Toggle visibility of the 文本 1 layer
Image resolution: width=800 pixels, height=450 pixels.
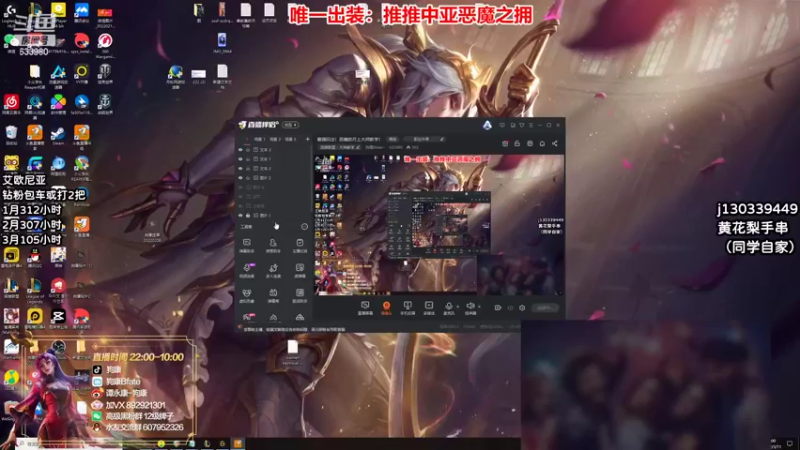[x=240, y=159]
